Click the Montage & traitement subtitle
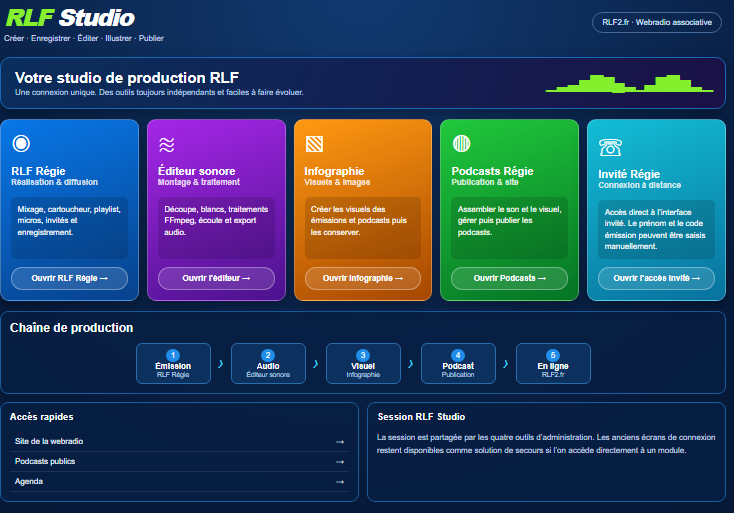 click(198, 182)
